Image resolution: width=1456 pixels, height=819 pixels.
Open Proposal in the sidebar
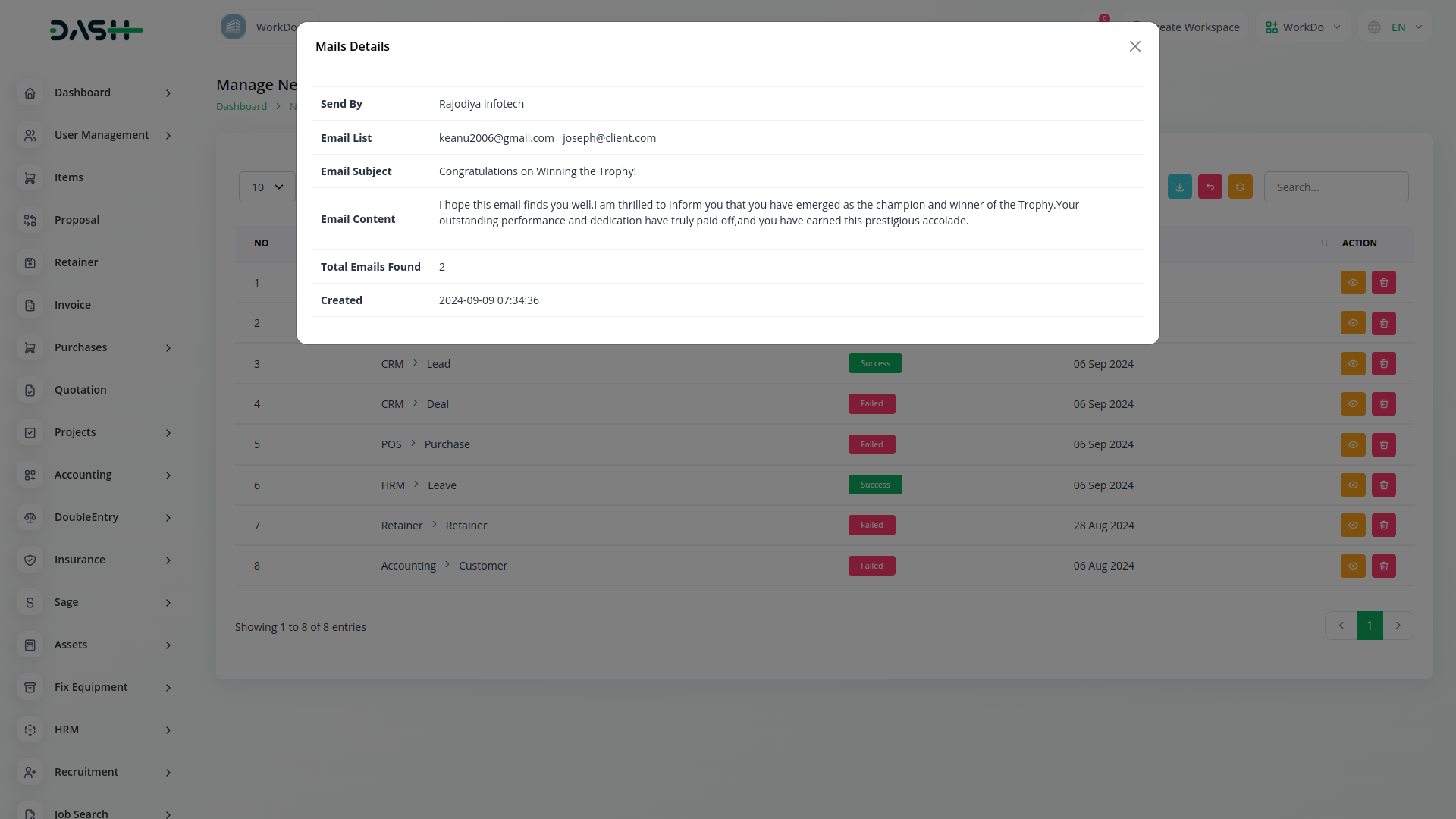(77, 220)
